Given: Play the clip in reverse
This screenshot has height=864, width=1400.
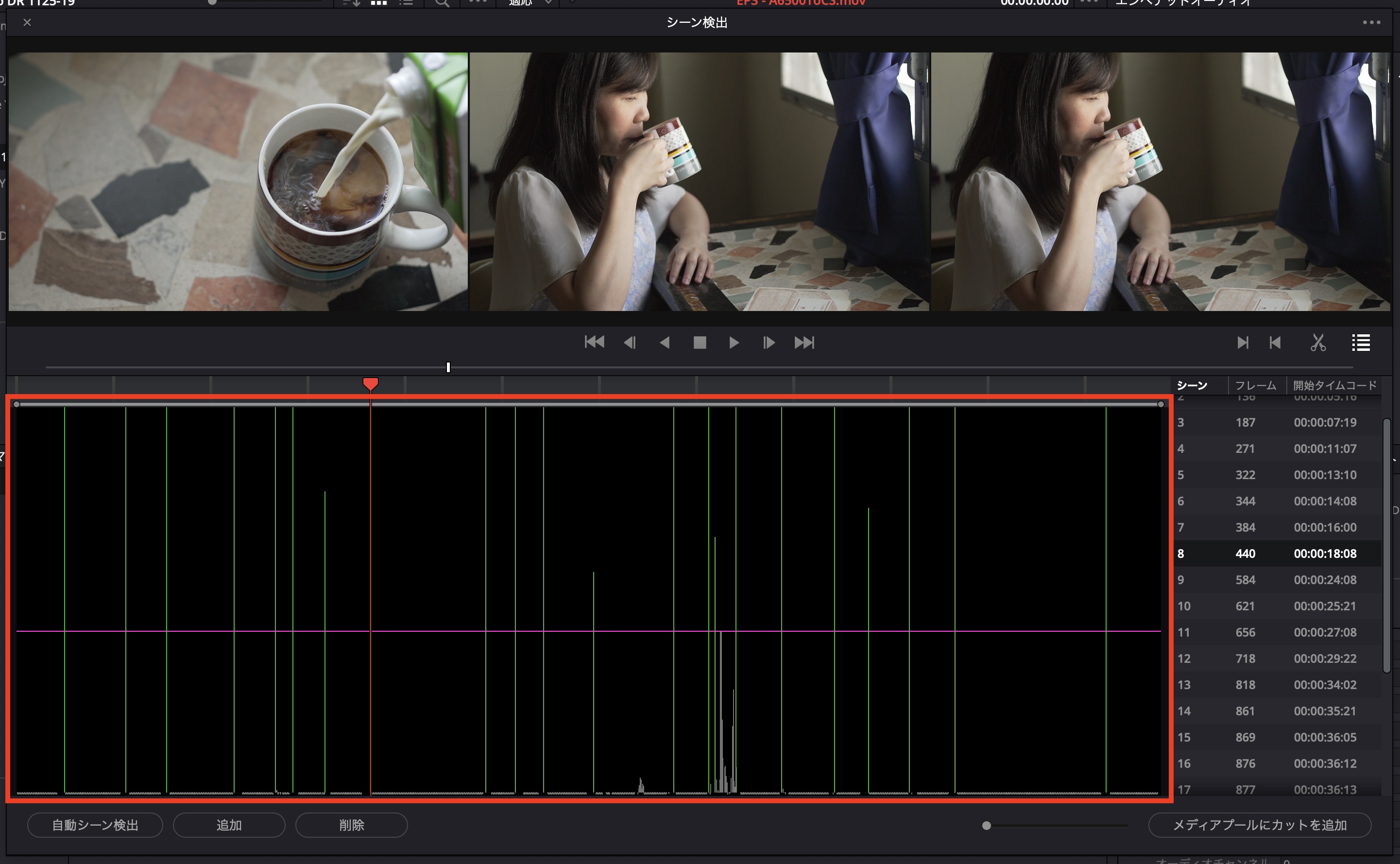Looking at the screenshot, I should (665, 342).
